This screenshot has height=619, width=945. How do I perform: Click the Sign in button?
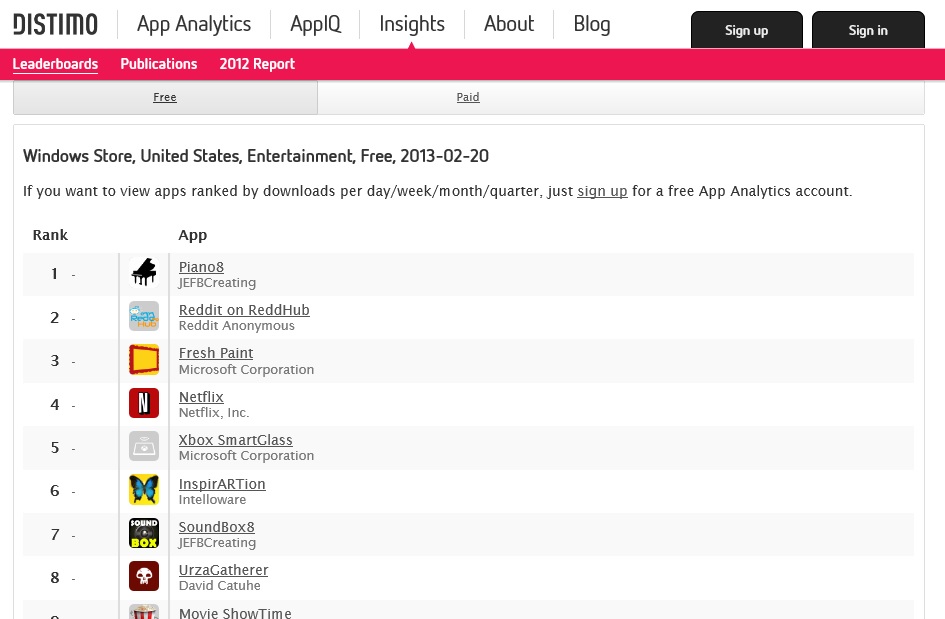click(x=868, y=30)
